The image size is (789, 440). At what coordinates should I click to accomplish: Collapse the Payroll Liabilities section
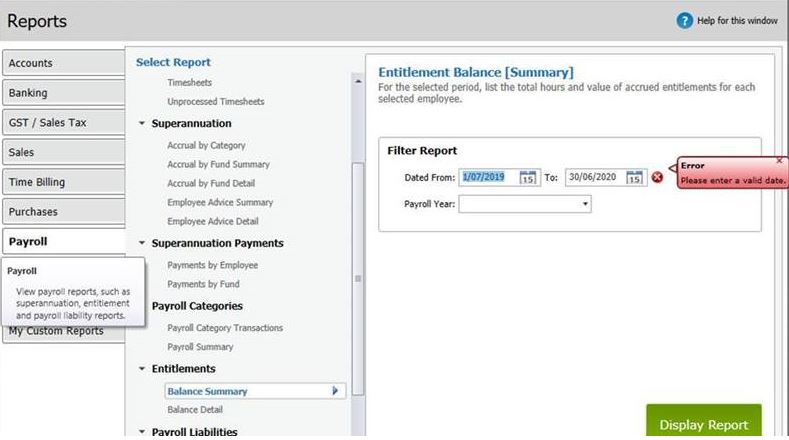[142, 432]
